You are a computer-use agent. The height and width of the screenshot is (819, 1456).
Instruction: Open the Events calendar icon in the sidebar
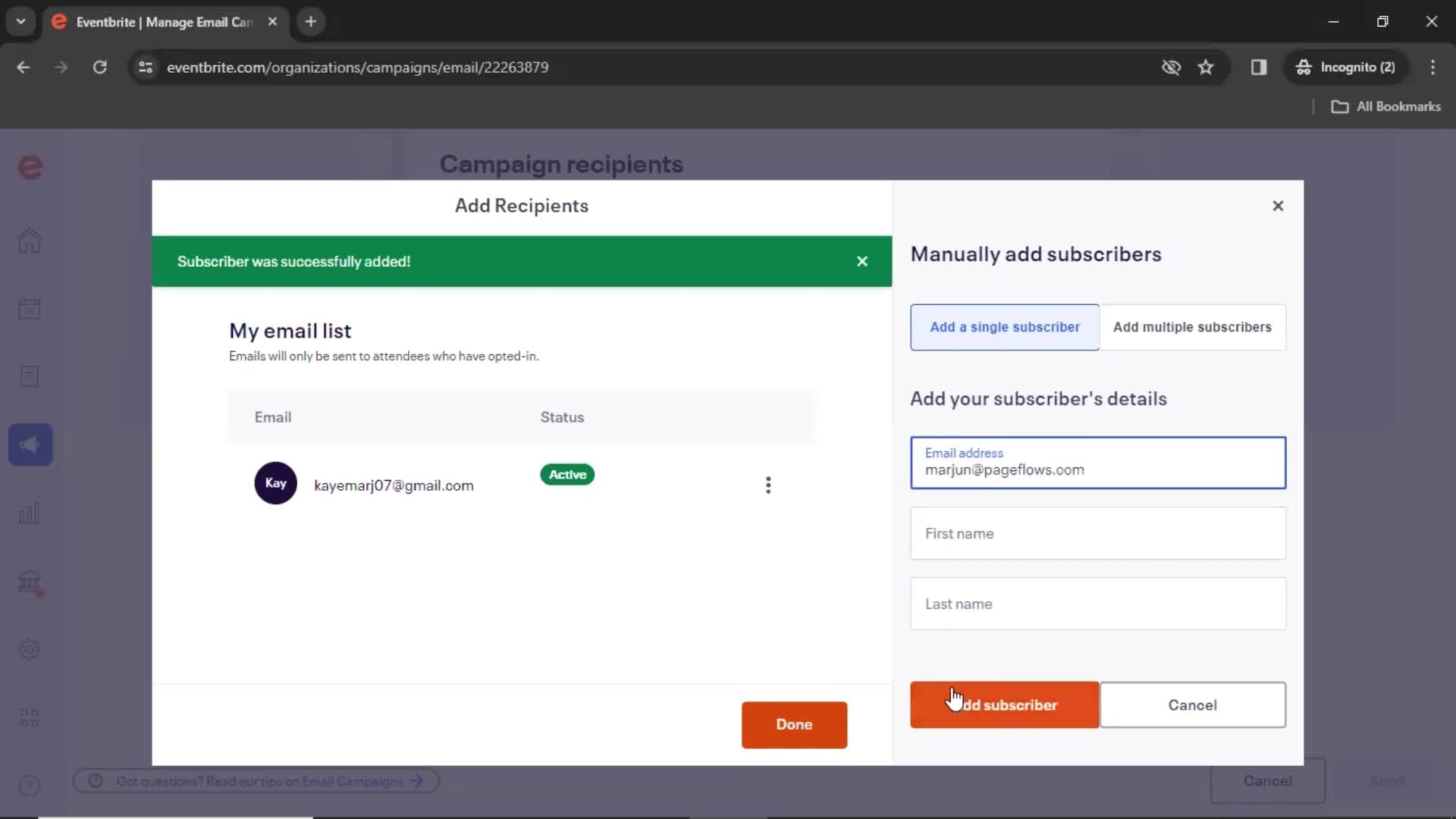[x=30, y=309]
